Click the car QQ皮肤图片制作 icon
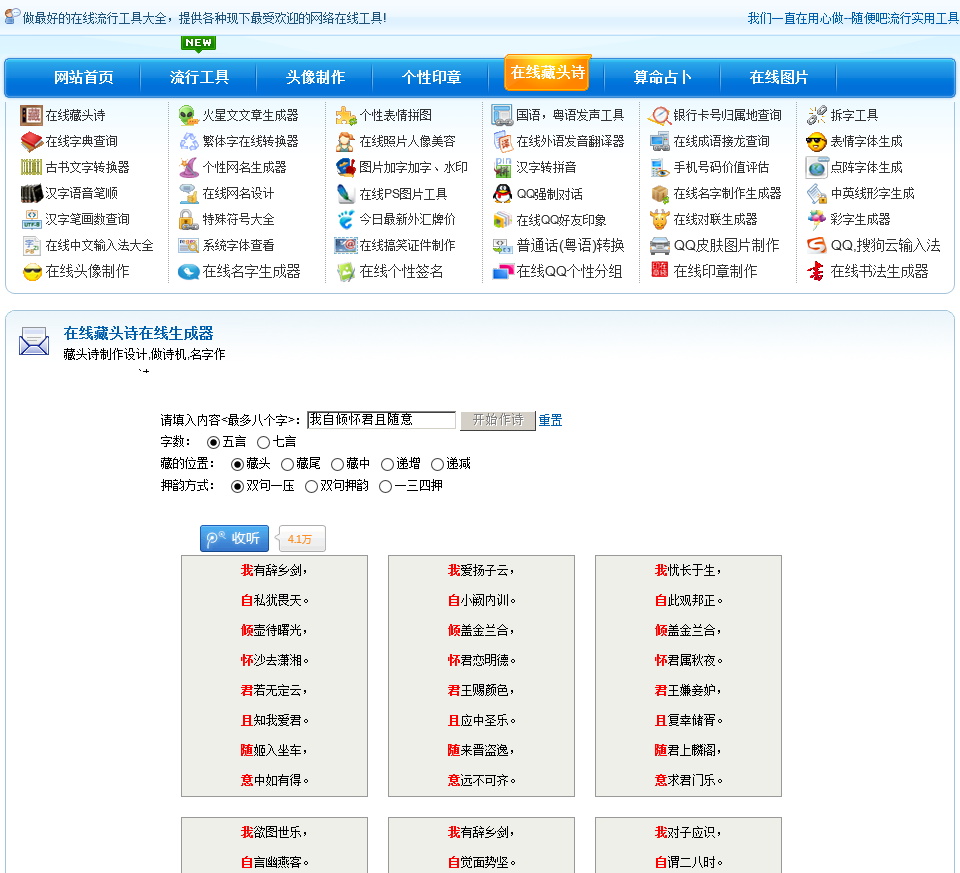The width and height of the screenshot is (960, 873). [660, 245]
